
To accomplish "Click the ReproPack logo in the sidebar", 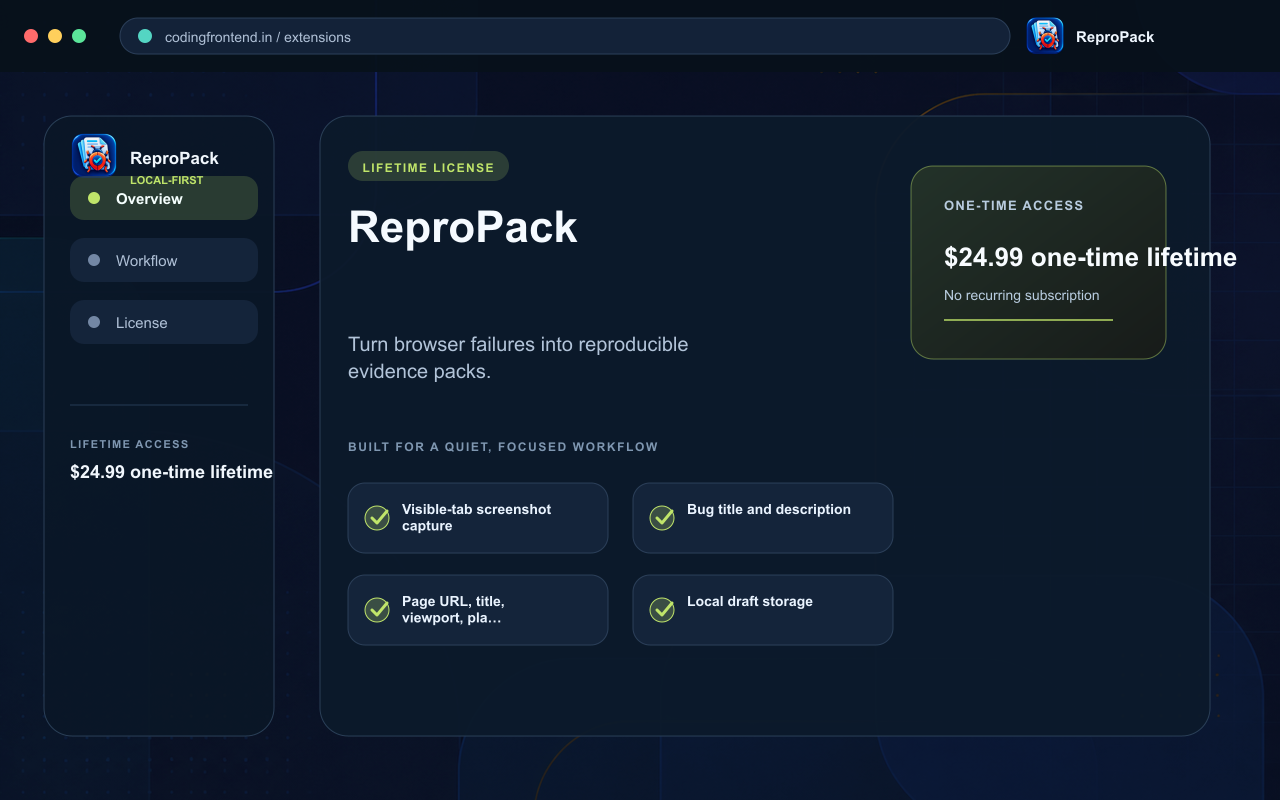I will (x=94, y=155).
